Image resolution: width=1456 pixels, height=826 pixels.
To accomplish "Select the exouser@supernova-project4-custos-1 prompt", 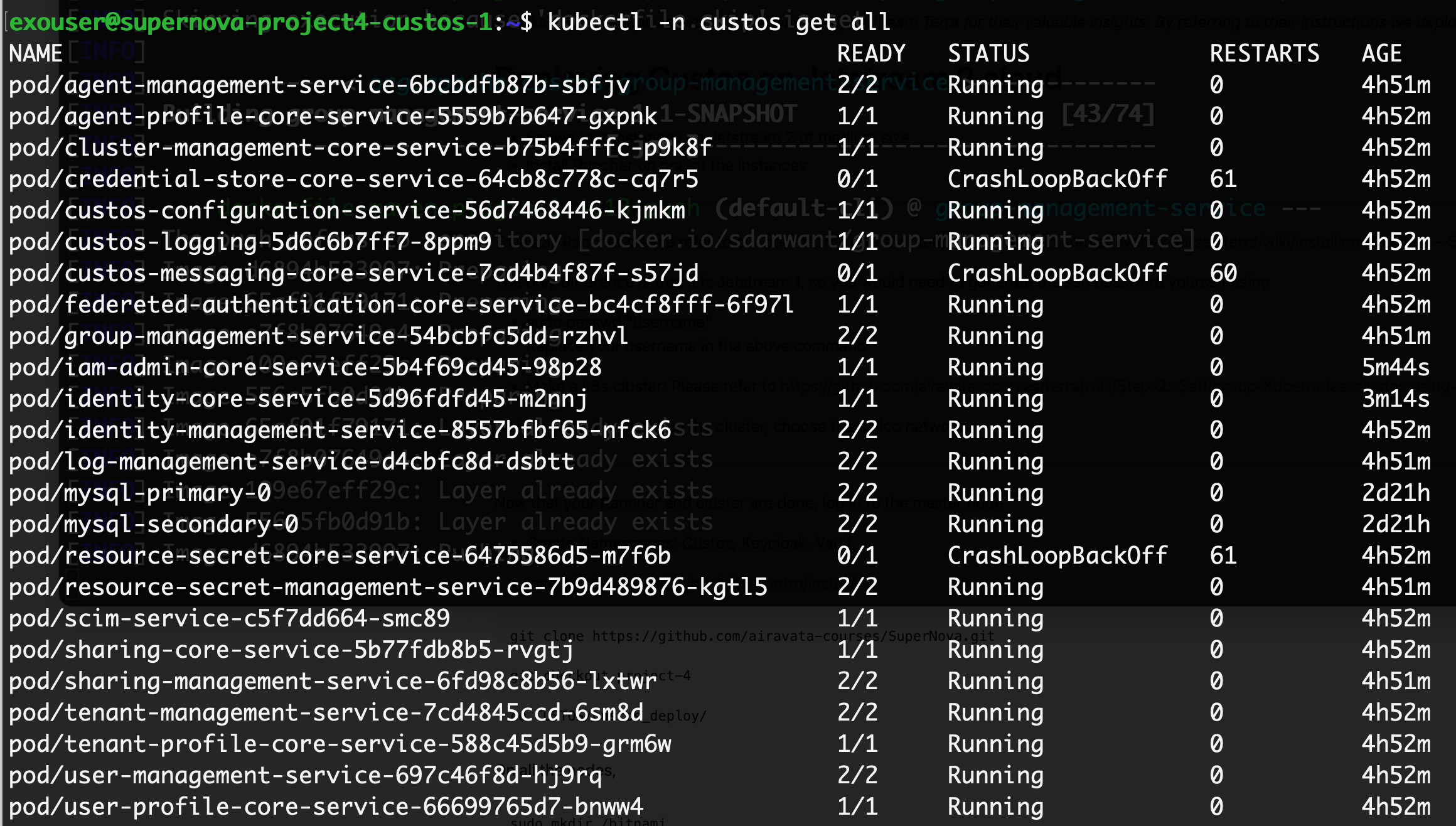I will pos(251,22).
